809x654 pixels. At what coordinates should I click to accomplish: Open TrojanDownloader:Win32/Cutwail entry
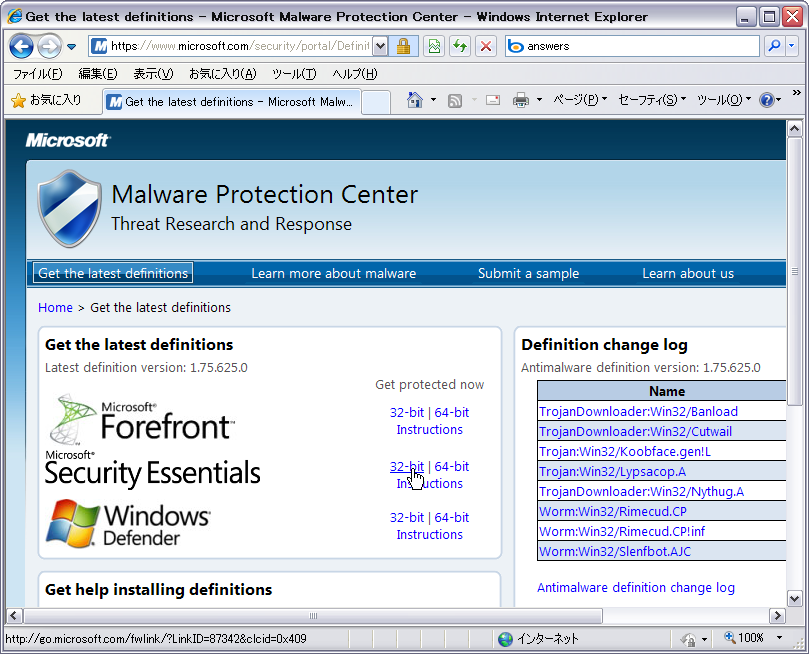(635, 432)
